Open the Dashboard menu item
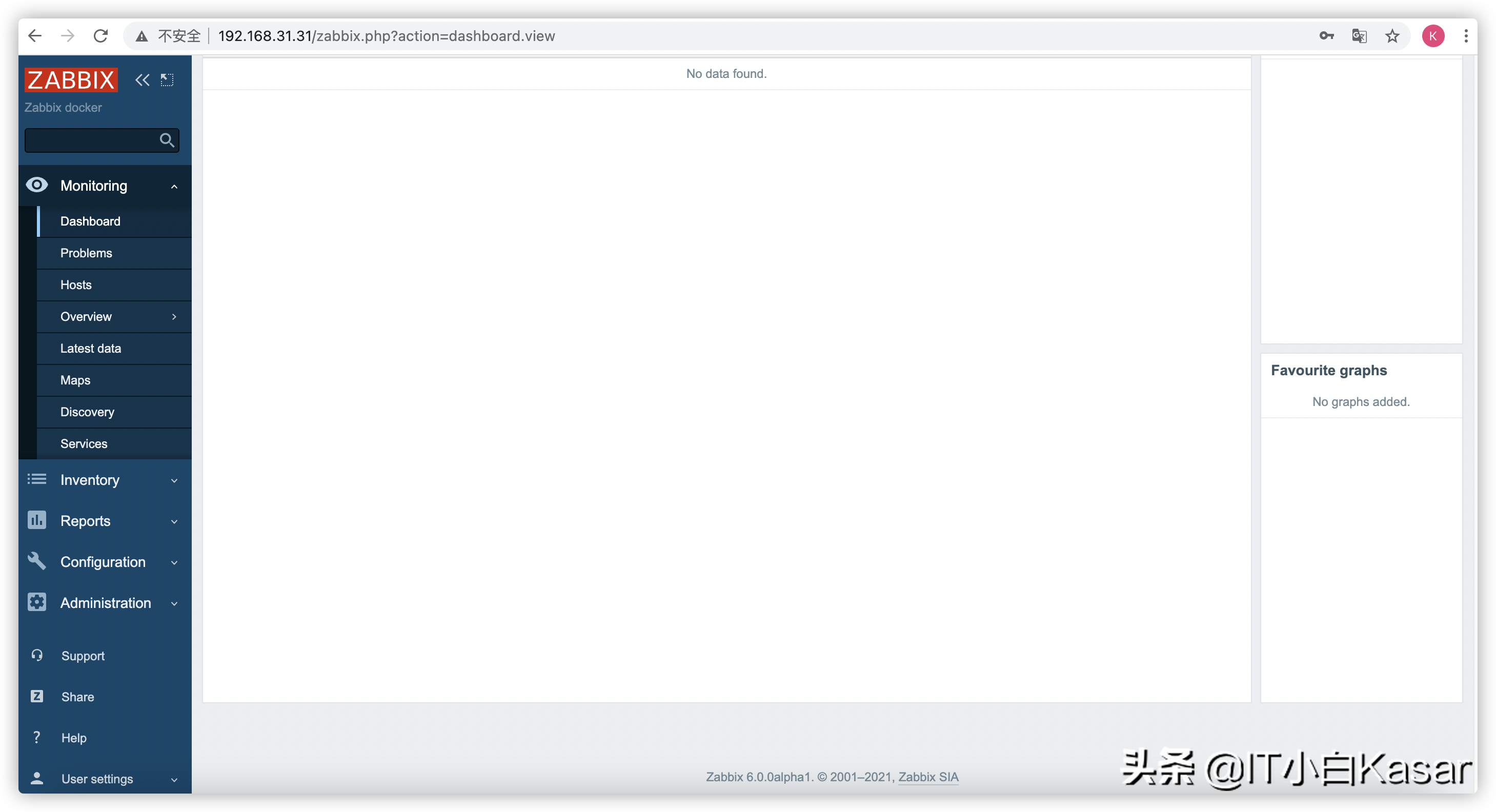 90,221
